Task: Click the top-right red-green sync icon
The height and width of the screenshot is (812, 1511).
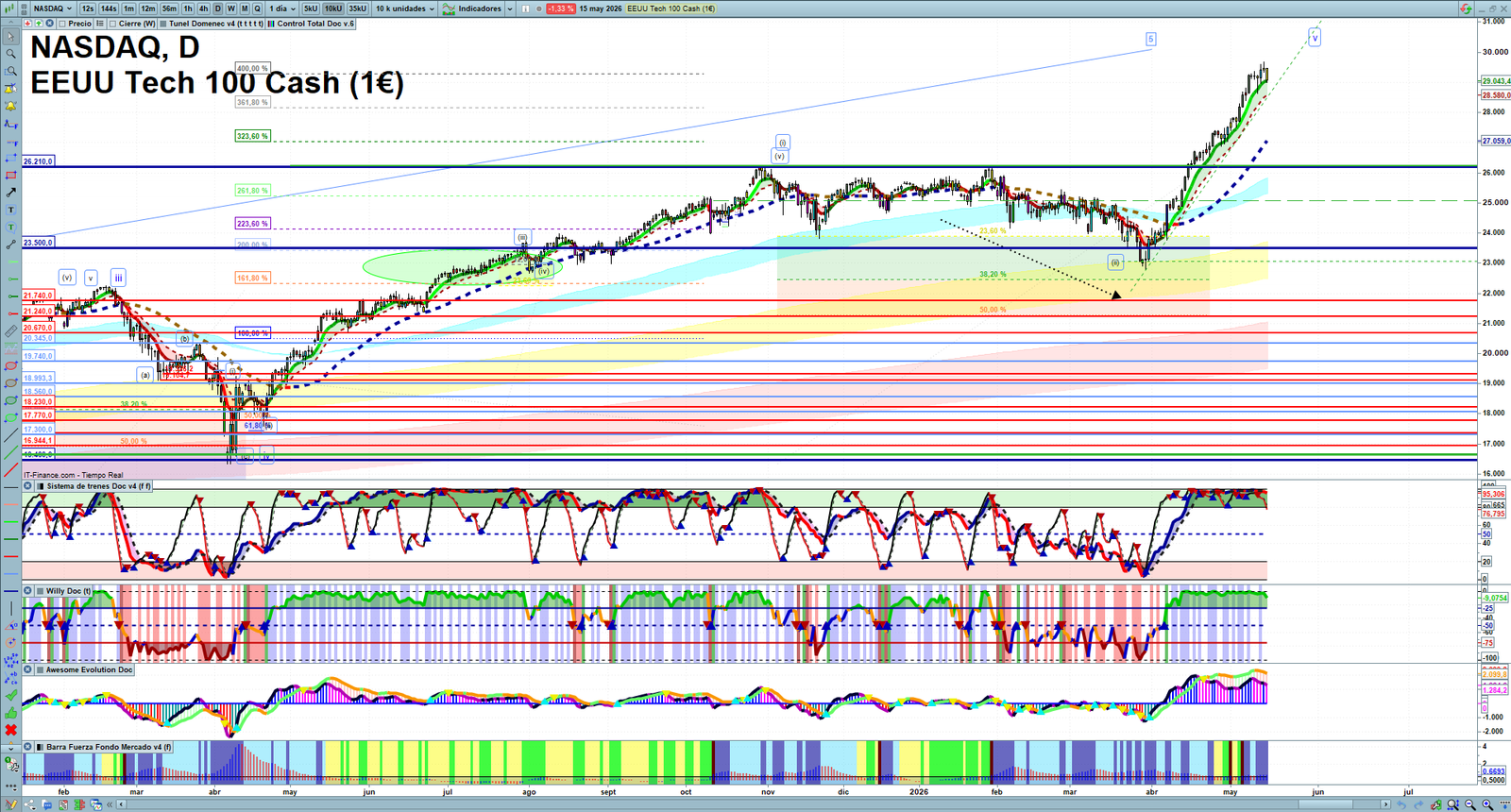Action: [x=1465, y=8]
